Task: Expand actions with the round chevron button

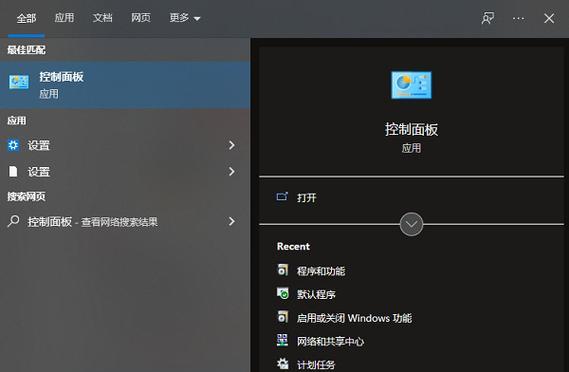Action: click(x=411, y=224)
